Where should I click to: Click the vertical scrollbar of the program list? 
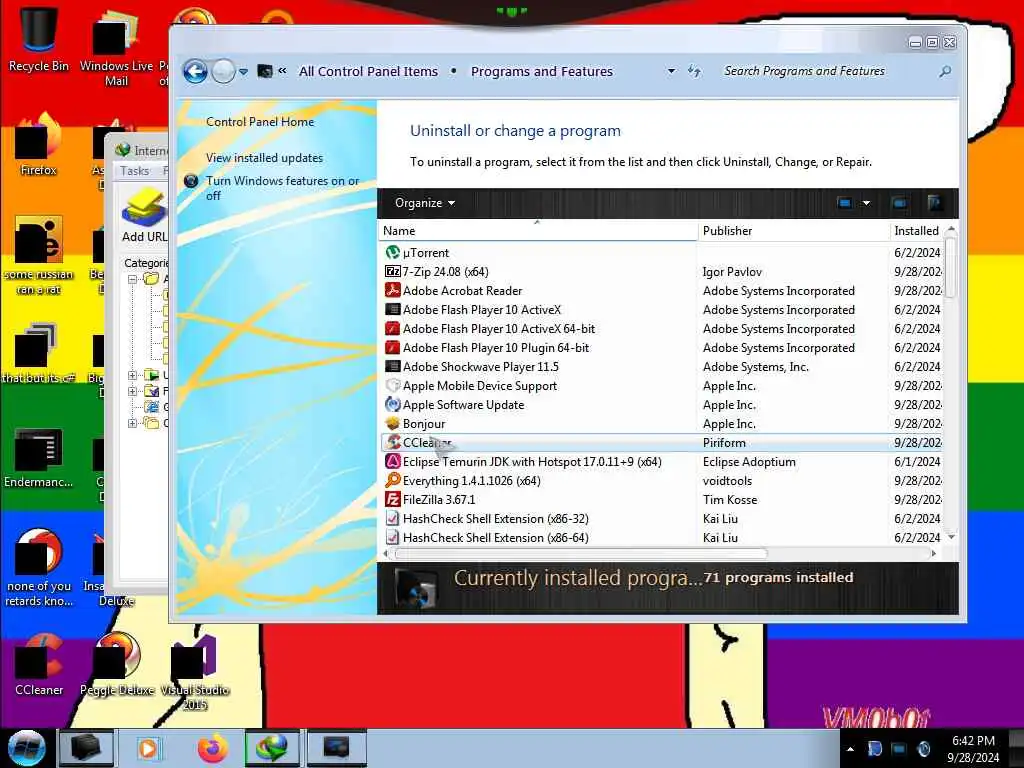coord(951,268)
